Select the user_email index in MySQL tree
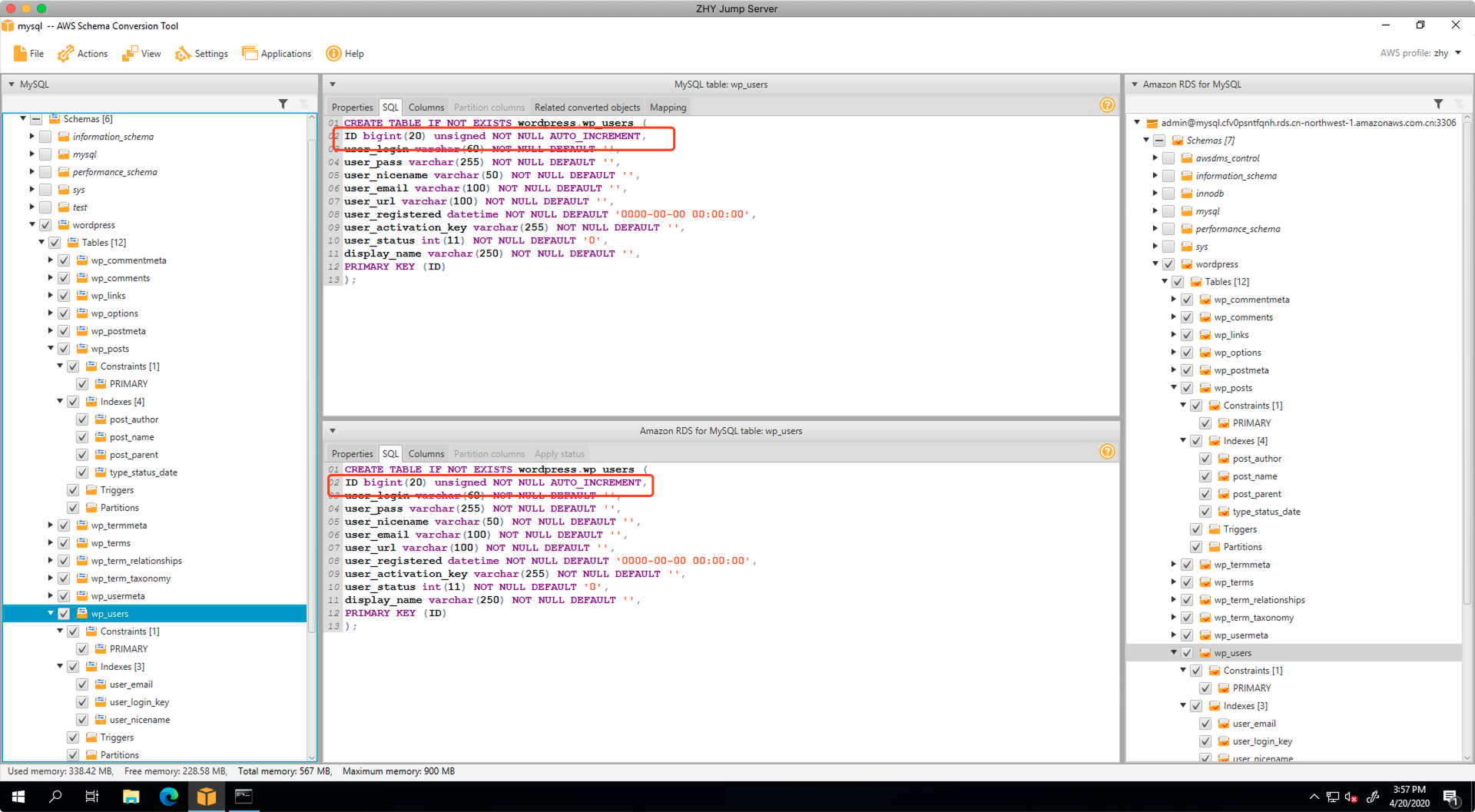1475x812 pixels. pyautogui.click(x=131, y=684)
